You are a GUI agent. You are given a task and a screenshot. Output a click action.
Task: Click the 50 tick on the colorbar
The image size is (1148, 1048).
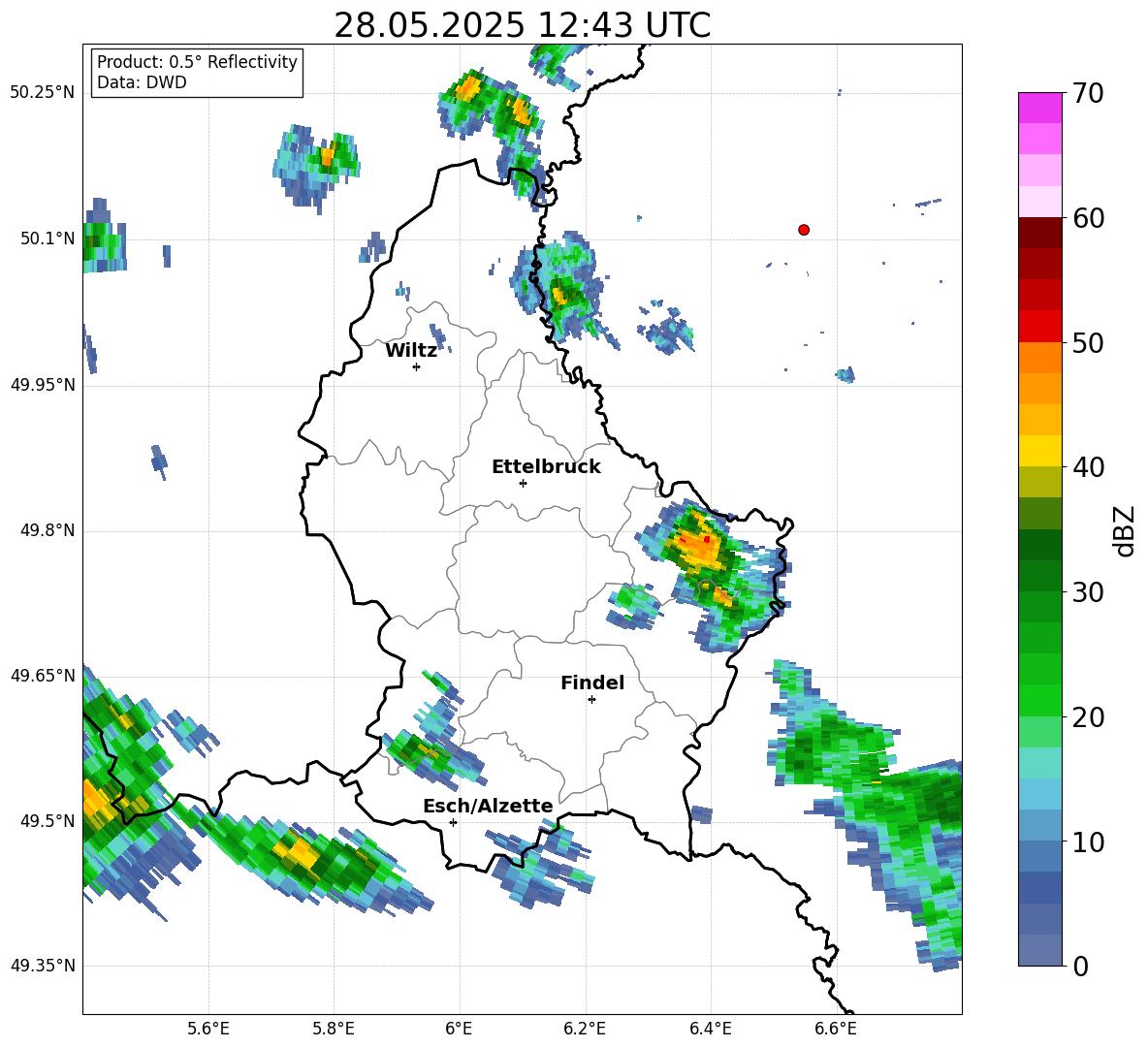[1088, 343]
